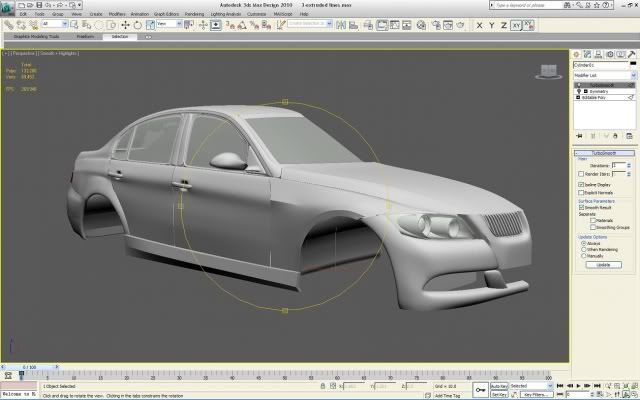Open the Key Filters button
The height and width of the screenshot is (400, 640).
tap(537, 394)
